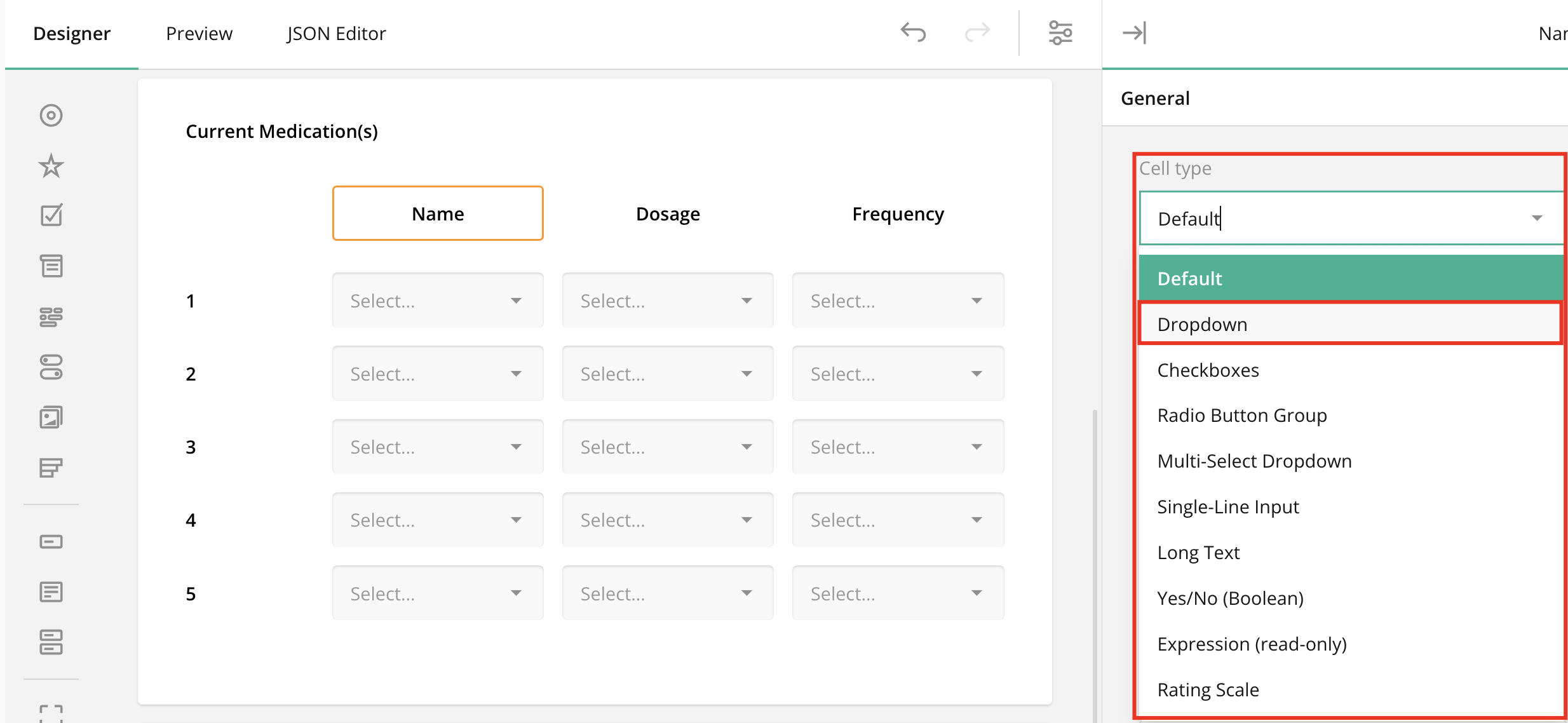The width and height of the screenshot is (1568, 723).
Task: Select the Radio Button Group toolbox icon
Action: coord(51,116)
